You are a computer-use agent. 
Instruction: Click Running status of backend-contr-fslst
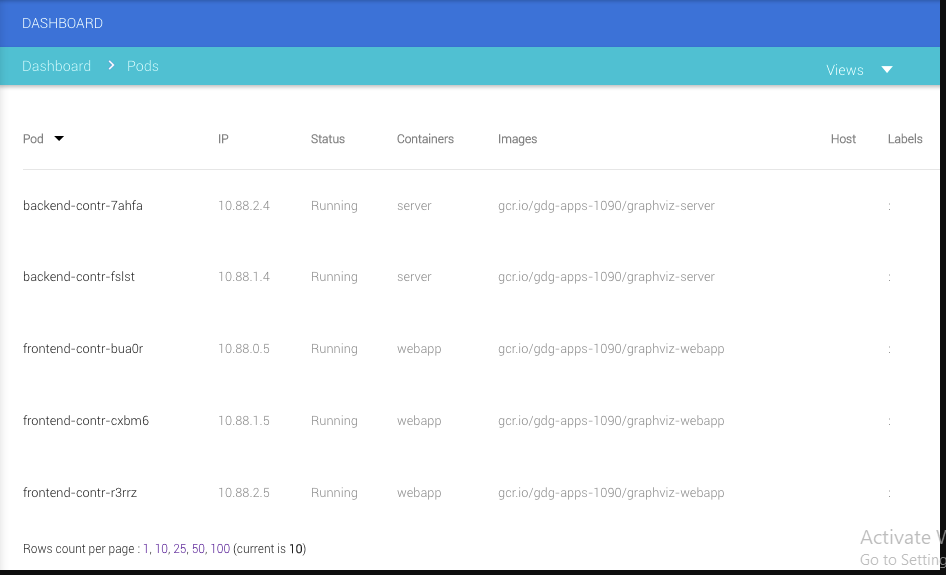[x=334, y=277]
